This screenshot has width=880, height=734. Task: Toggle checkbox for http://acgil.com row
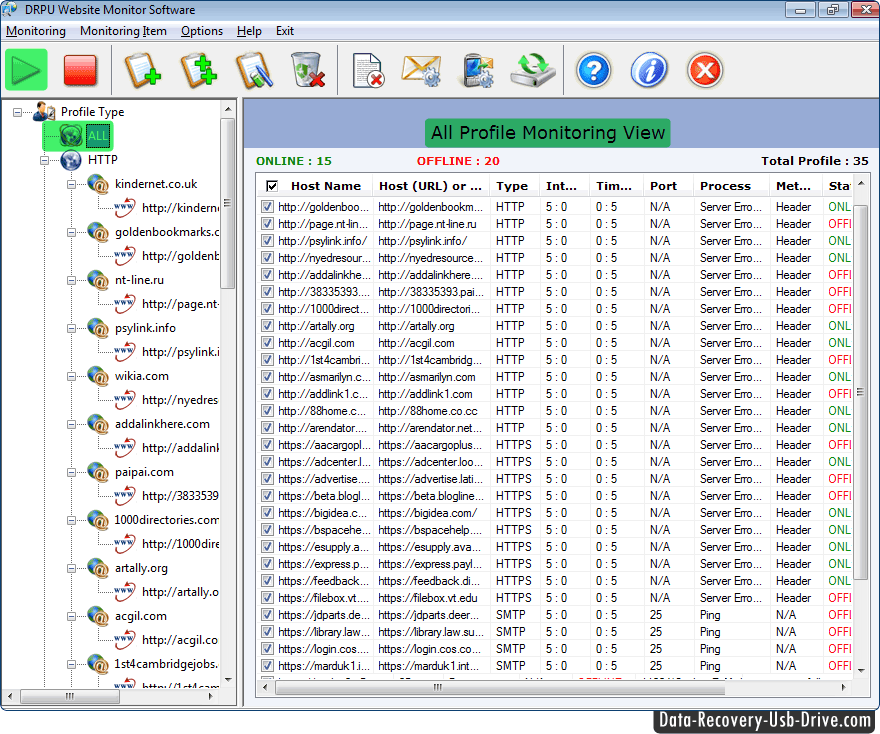click(x=268, y=342)
